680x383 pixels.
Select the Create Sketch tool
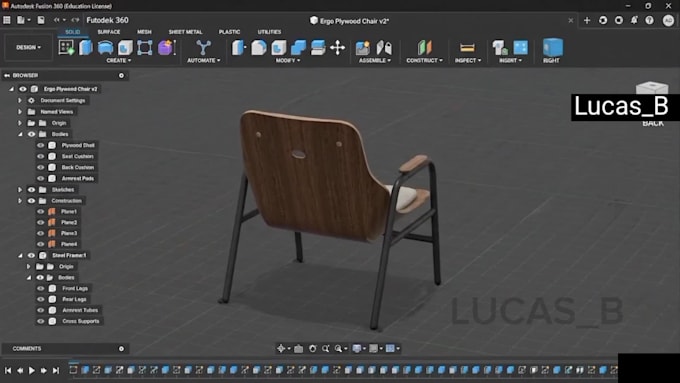(66, 48)
